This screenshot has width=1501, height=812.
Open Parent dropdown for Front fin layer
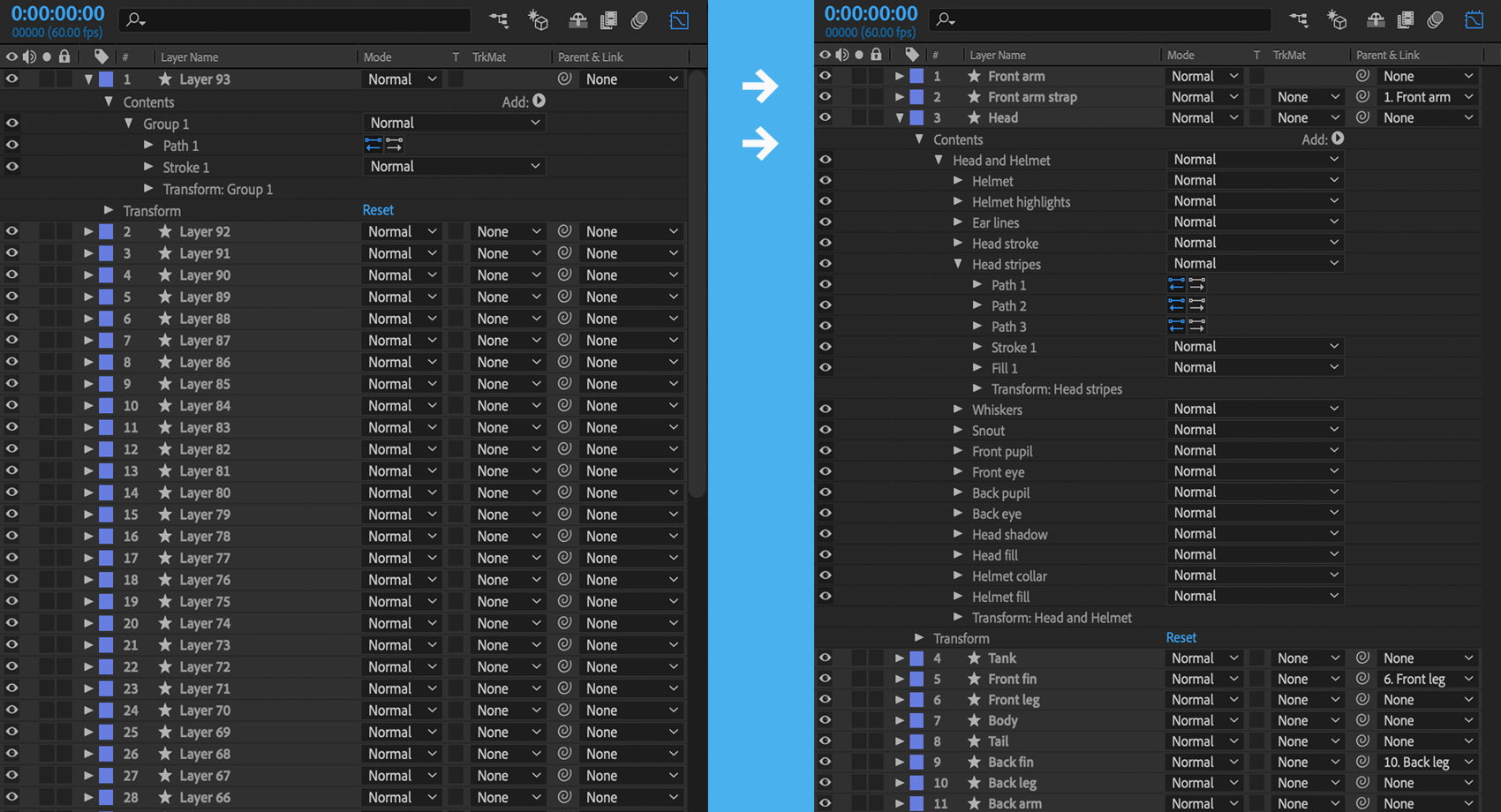pyautogui.click(x=1427, y=679)
